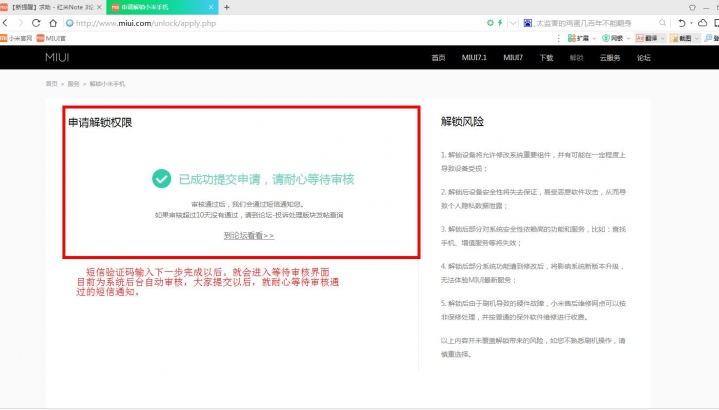Open the 首页 nav menu item

(438, 57)
